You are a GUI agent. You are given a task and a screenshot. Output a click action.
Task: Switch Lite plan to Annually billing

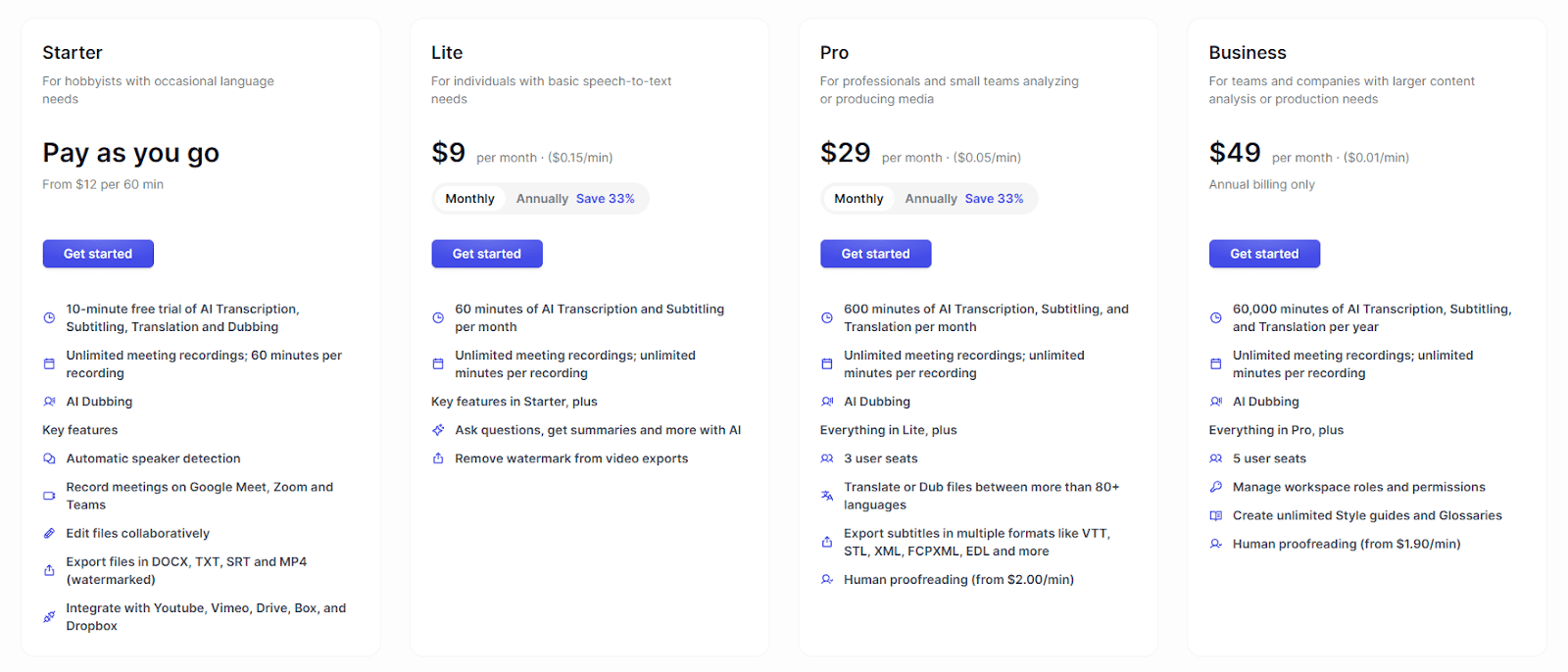point(542,199)
